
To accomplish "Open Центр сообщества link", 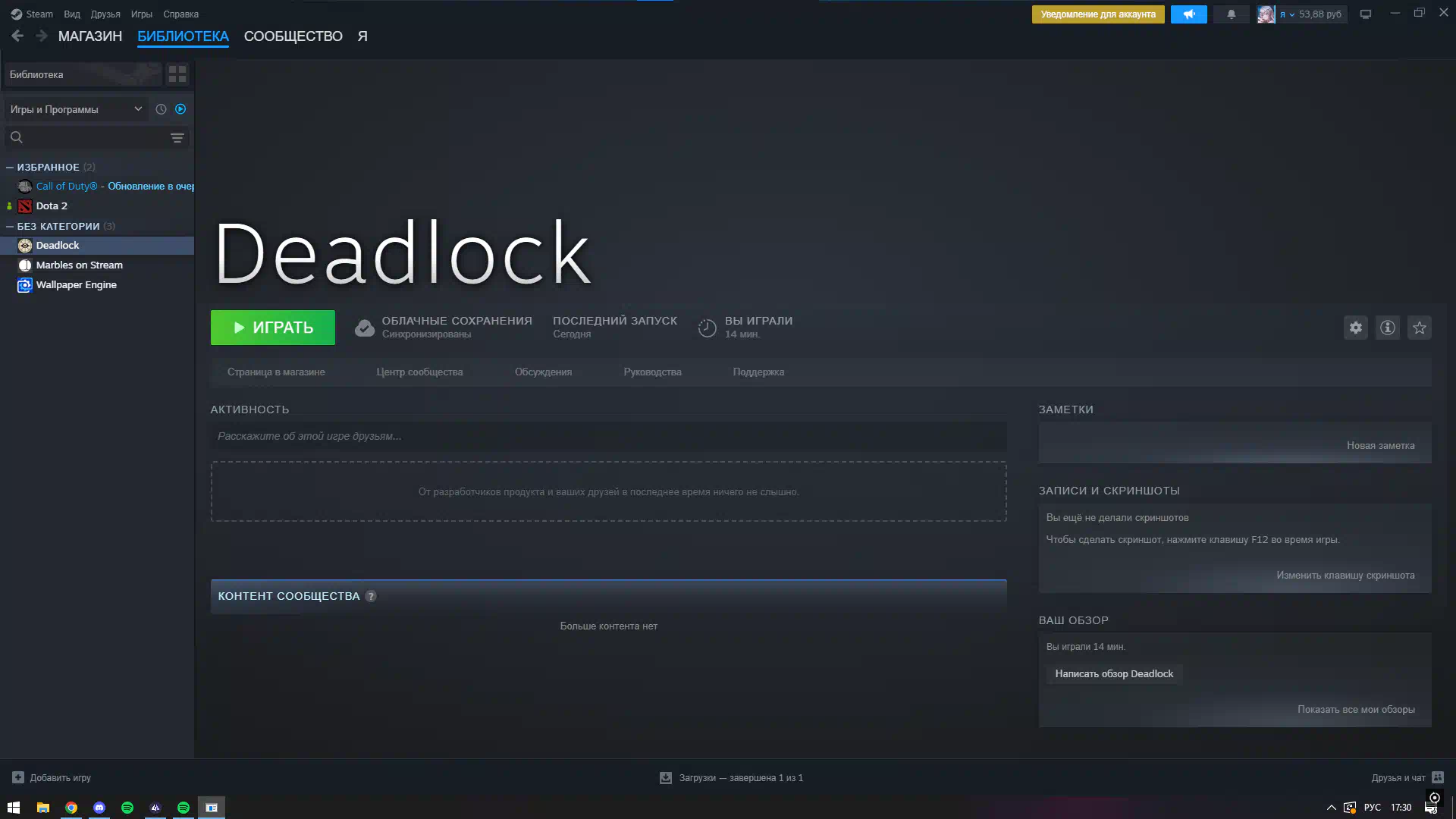I will tap(419, 372).
